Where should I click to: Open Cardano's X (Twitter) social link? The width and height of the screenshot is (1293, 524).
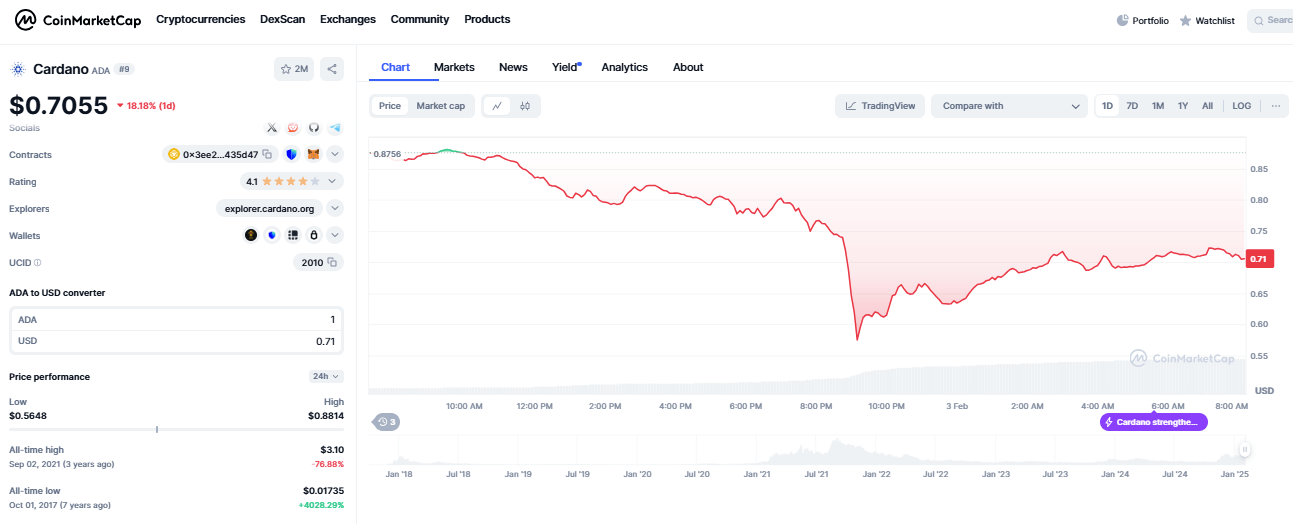pyautogui.click(x=272, y=128)
